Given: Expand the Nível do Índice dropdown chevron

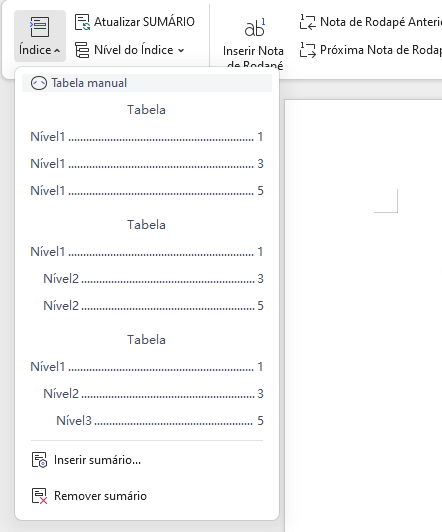Looking at the screenshot, I should tap(181, 51).
